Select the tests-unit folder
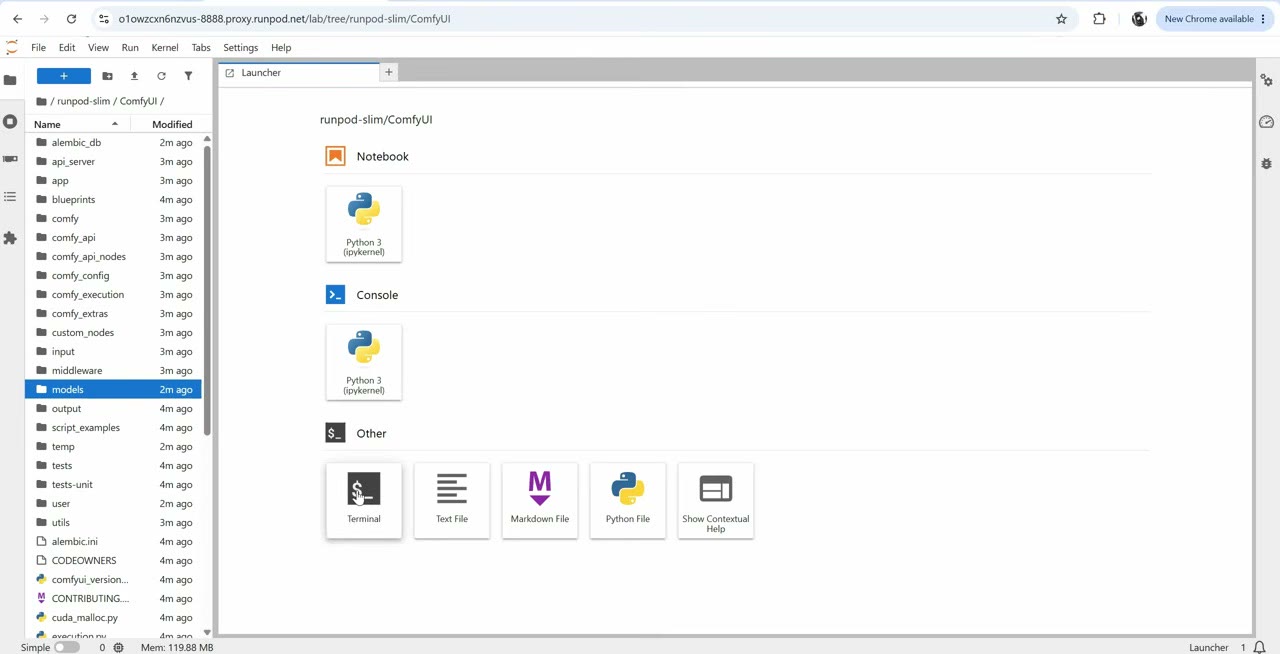1280x654 pixels. pos(113,484)
